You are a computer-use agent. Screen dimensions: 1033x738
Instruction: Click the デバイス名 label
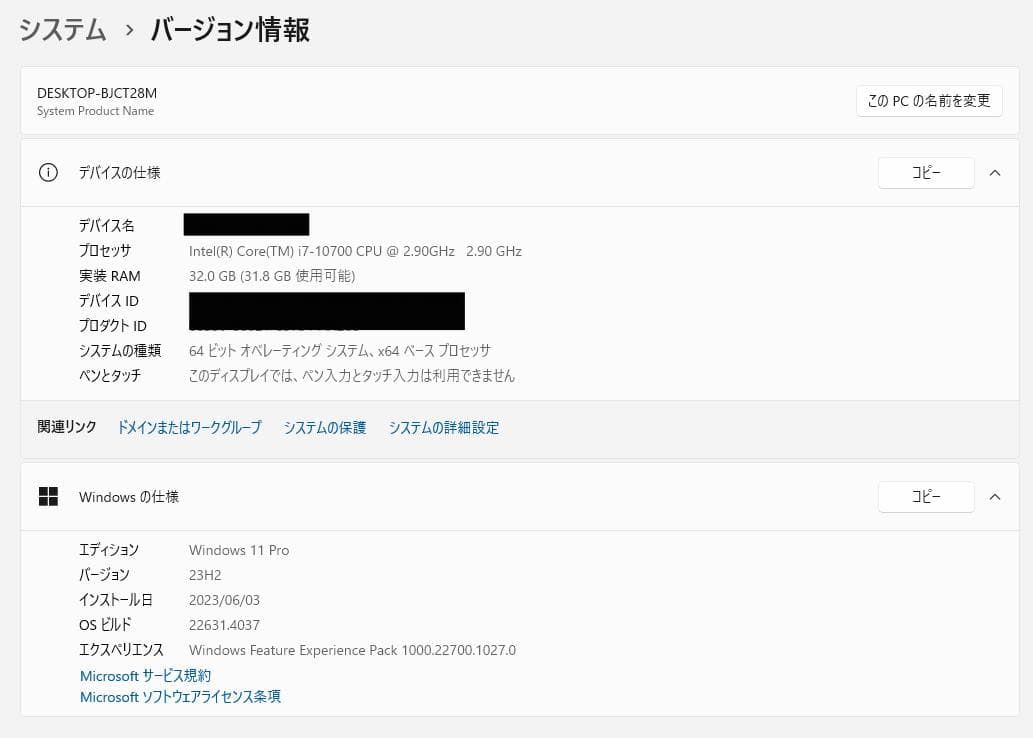click(107, 226)
